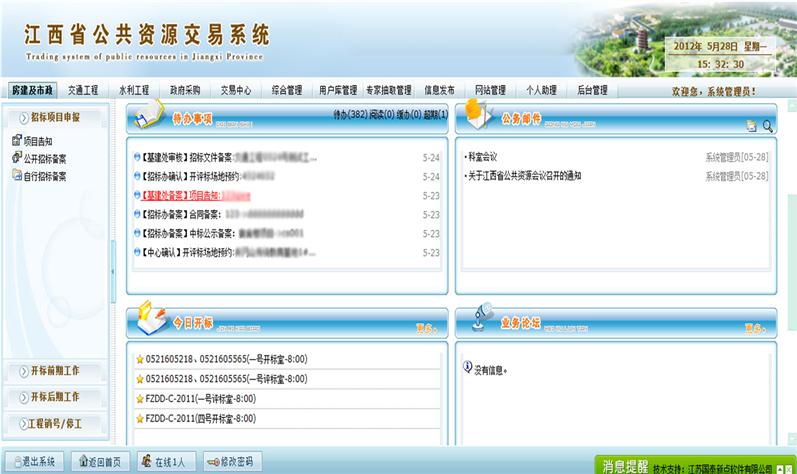This screenshot has height=474, width=797.
Task: Click the 今日开标 panel icon
Action: [x=151, y=318]
